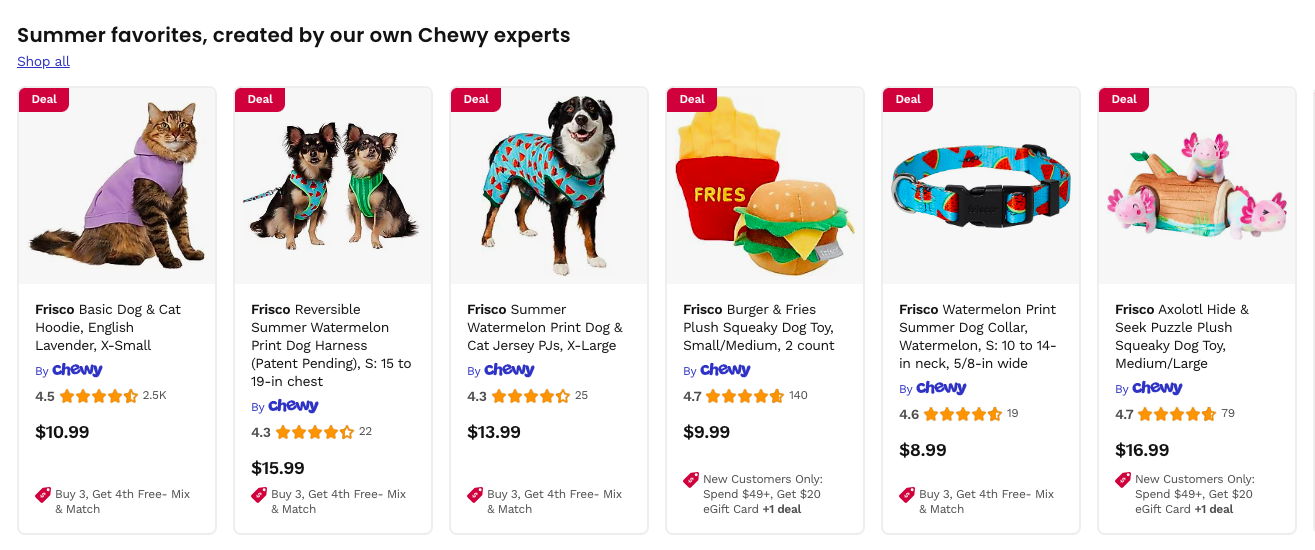Screen dimensions: 1315x550
Task: Click Frisco Axolotl Hide & Seek title
Action: click(1182, 336)
